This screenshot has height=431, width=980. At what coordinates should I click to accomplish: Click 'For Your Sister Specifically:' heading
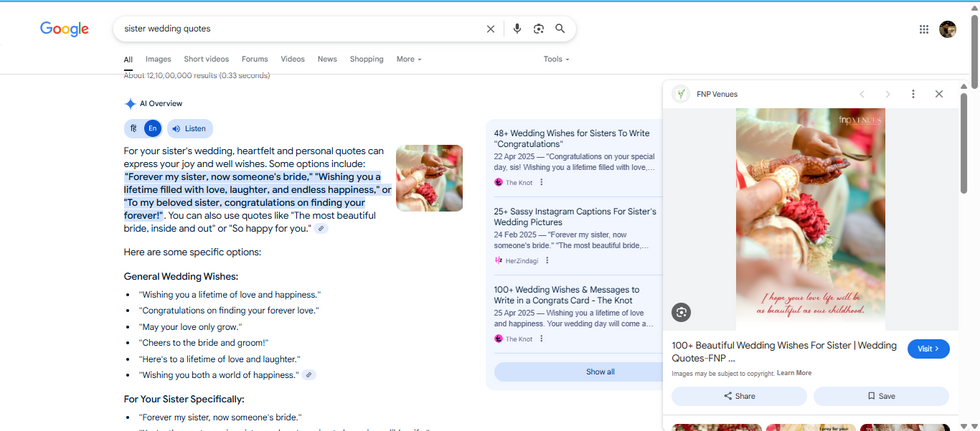[184, 399]
